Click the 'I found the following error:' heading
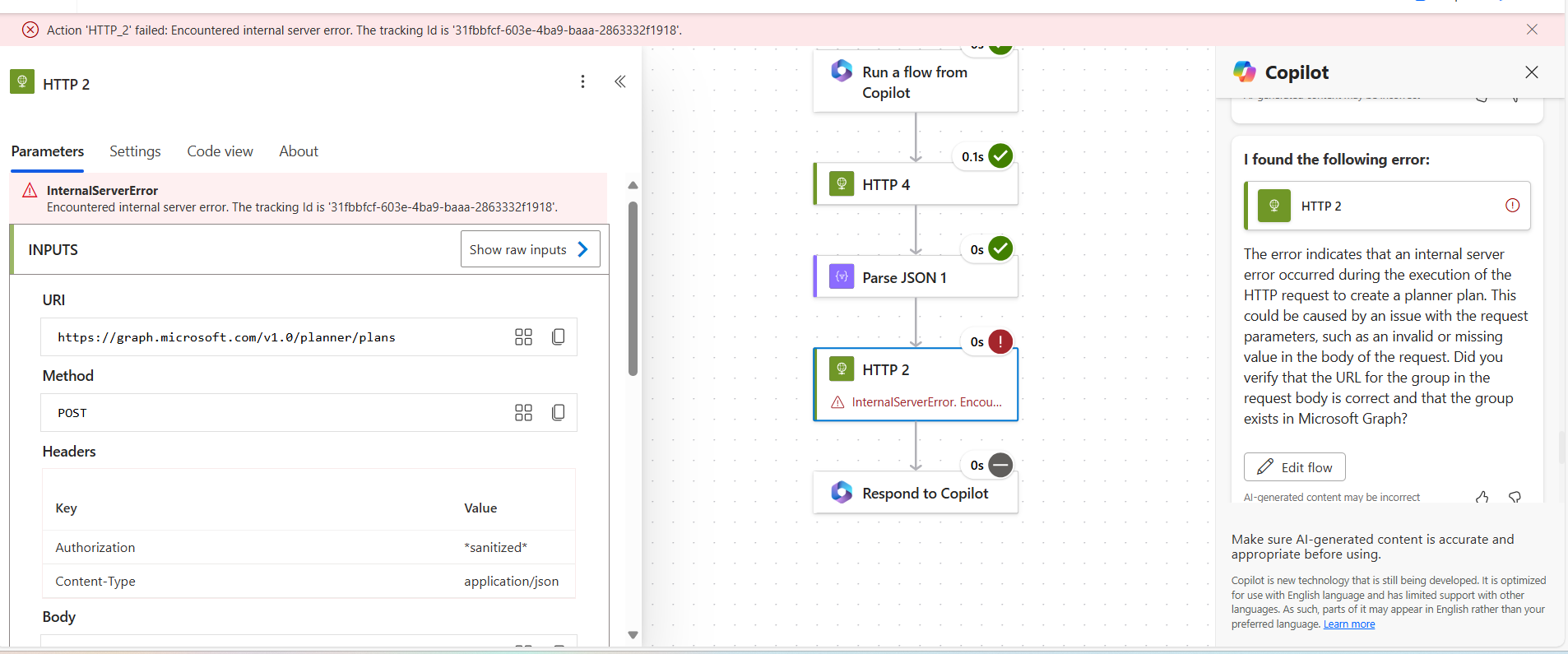The width and height of the screenshot is (1568, 654). tap(1336, 160)
